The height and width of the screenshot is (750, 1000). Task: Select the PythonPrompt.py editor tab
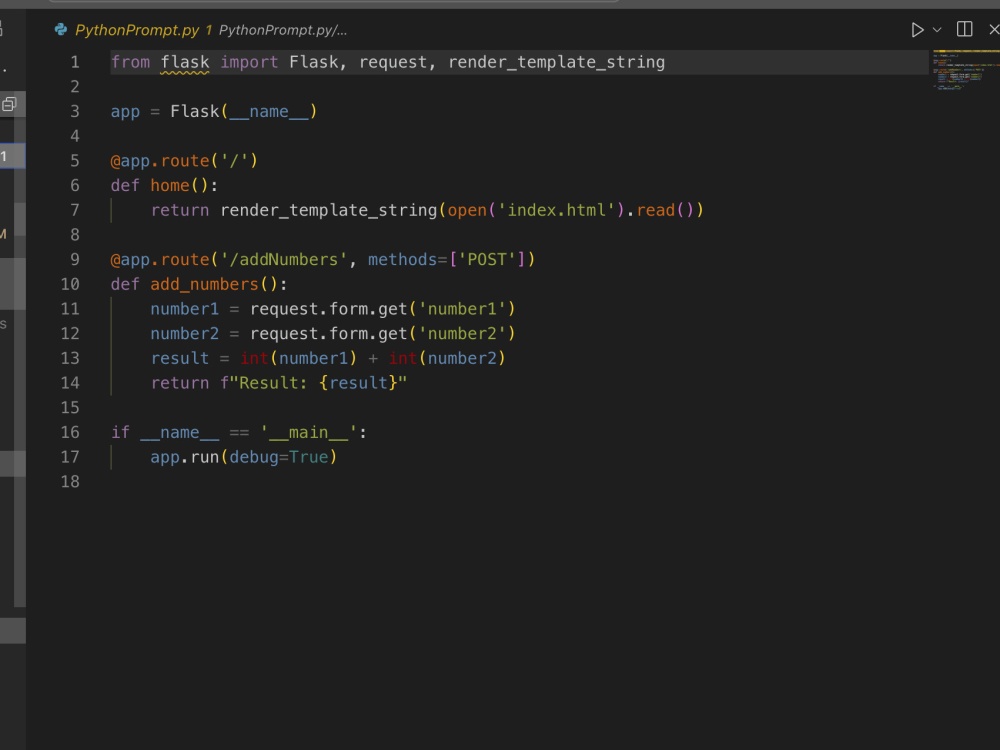(137, 30)
